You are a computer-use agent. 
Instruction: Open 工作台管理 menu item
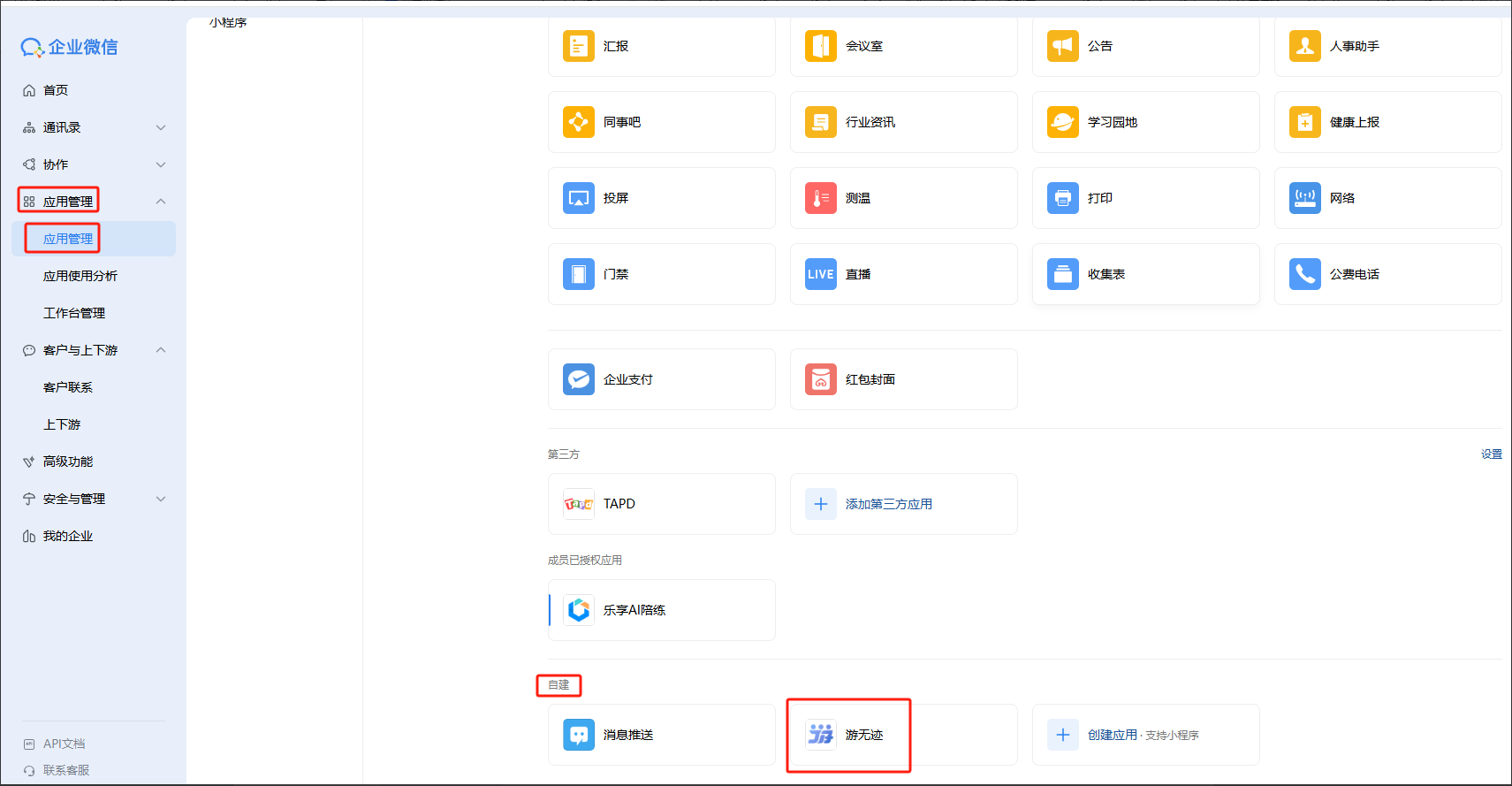point(73,313)
